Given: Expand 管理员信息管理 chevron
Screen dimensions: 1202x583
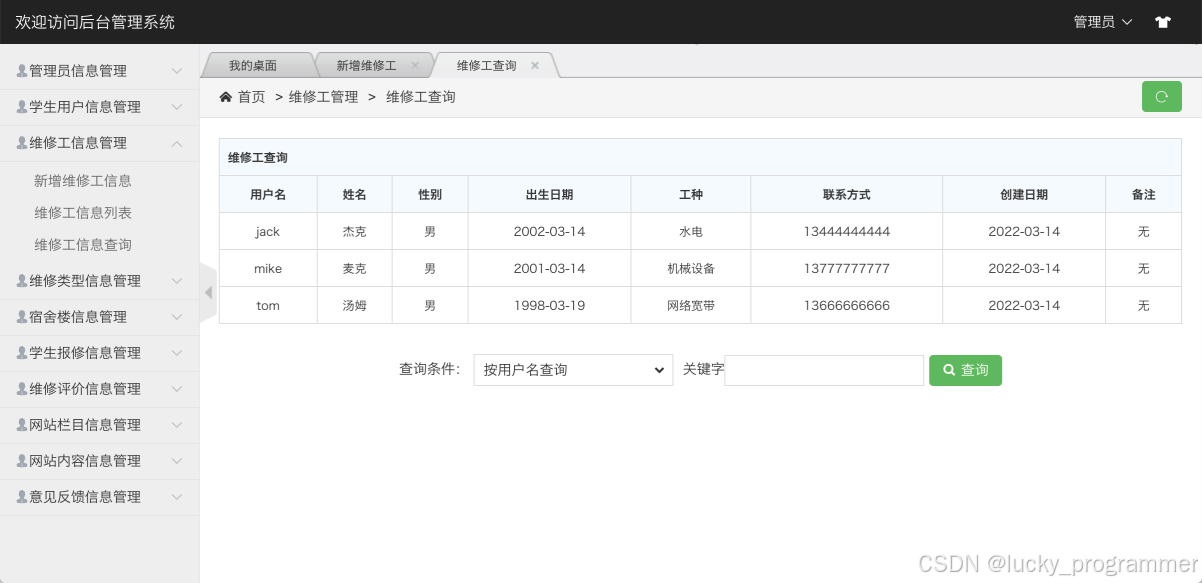Looking at the screenshot, I should click(177, 71).
